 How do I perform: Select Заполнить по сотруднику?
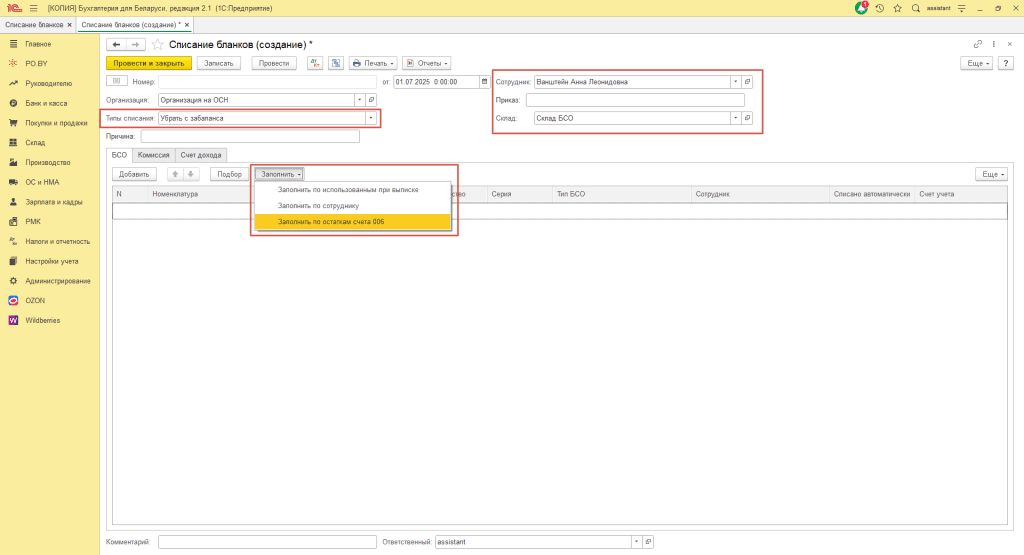352,206
